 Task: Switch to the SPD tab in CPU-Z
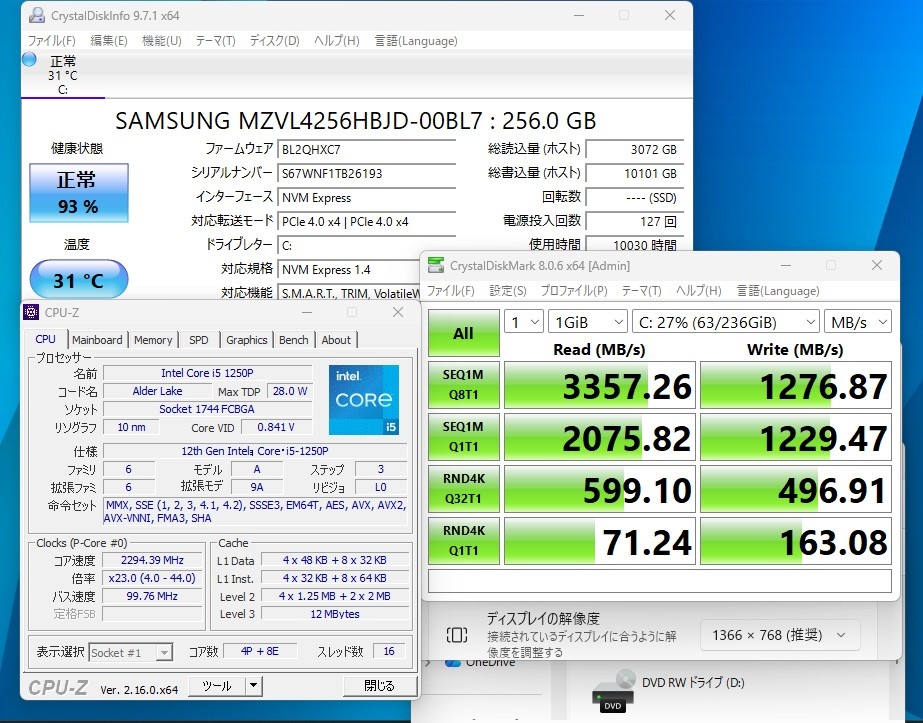(199, 340)
